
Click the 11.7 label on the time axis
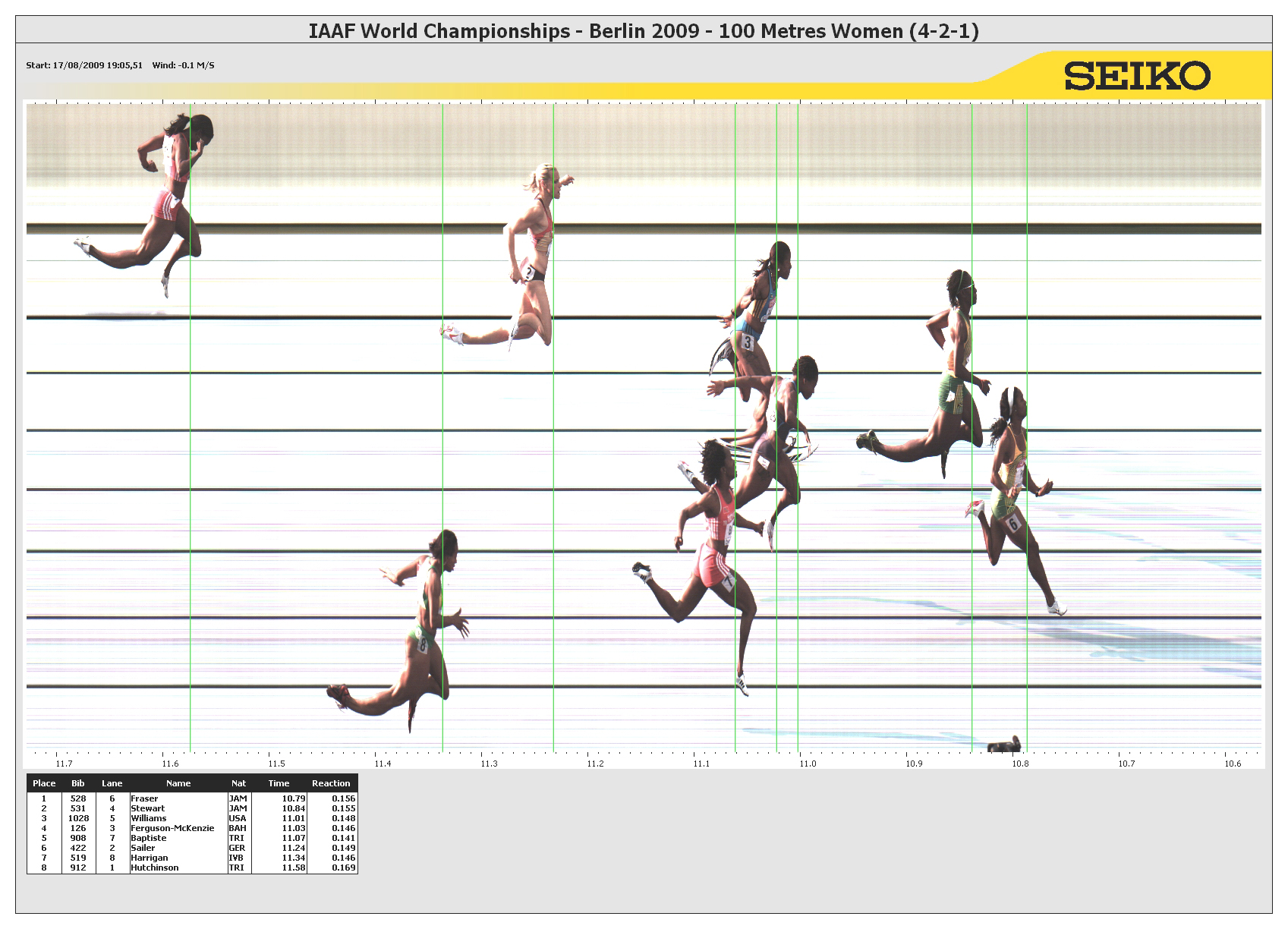(x=64, y=764)
